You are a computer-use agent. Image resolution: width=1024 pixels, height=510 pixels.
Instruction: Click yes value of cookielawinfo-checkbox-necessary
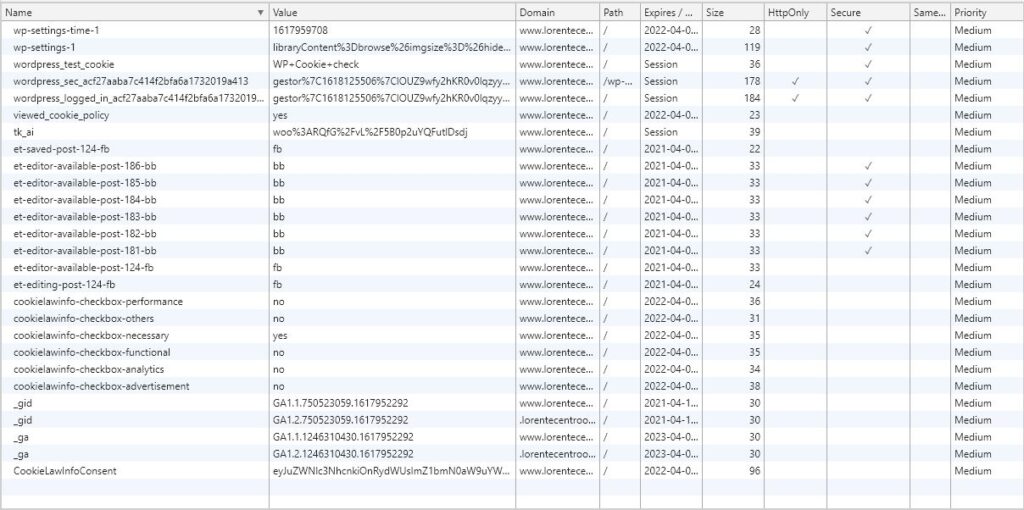[280, 336]
